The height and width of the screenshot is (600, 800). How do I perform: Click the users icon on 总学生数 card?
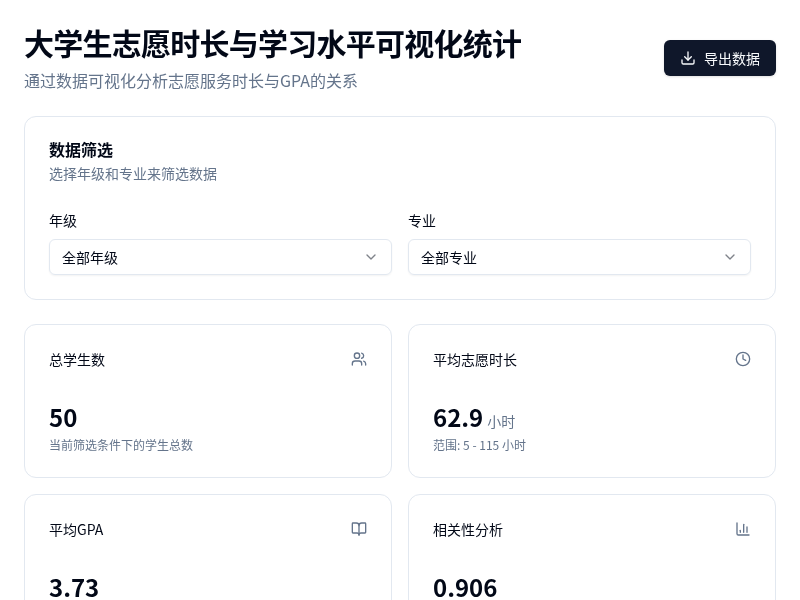click(x=359, y=359)
